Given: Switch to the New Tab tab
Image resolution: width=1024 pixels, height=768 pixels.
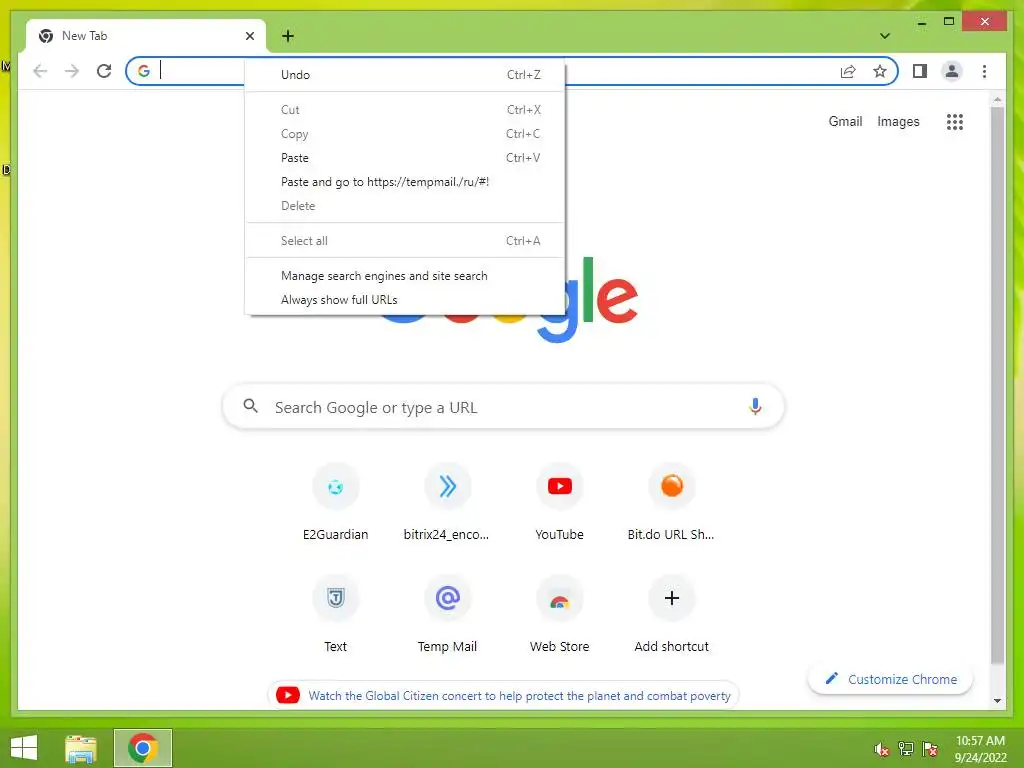Looking at the screenshot, I should click(146, 36).
